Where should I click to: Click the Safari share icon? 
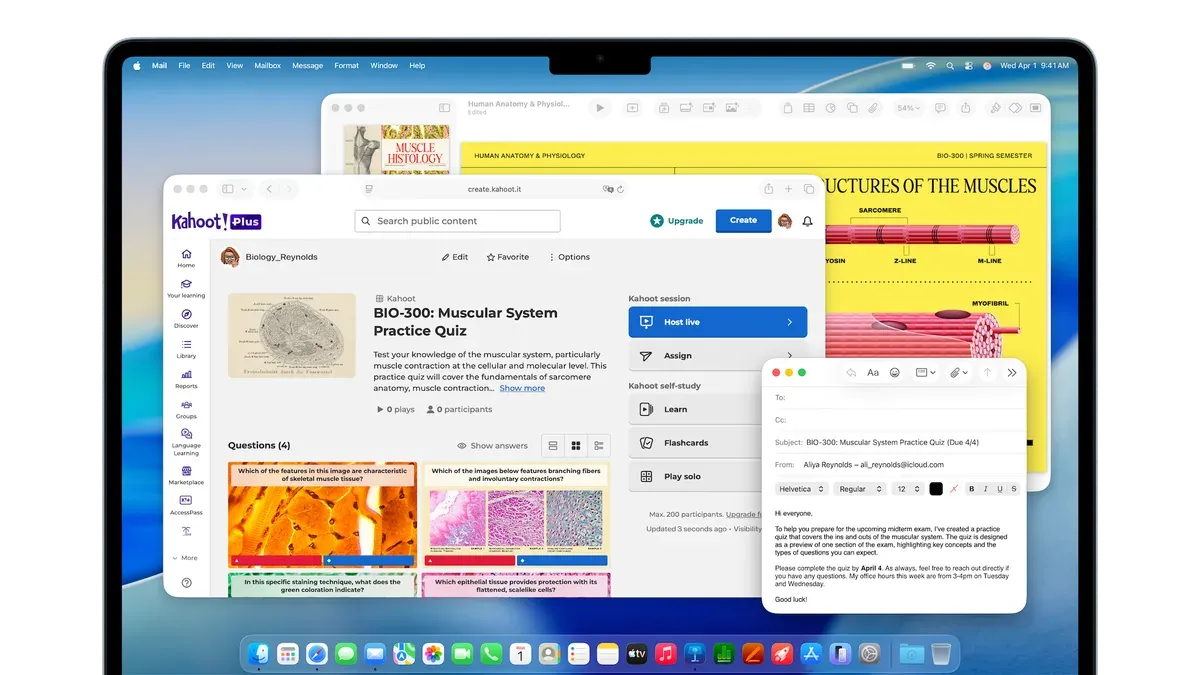pos(768,188)
